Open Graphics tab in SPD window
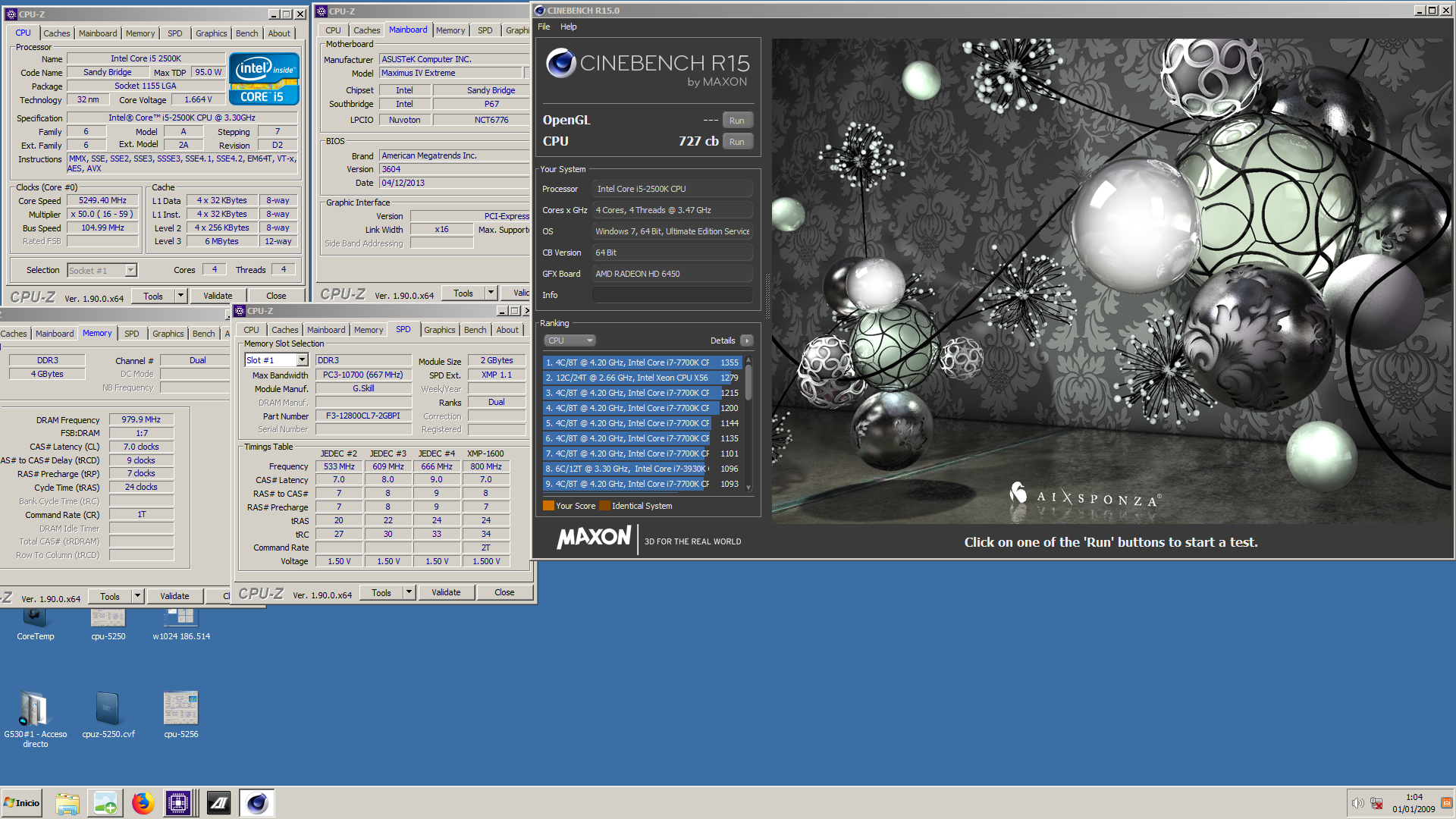Image resolution: width=1456 pixels, height=819 pixels. pos(440,330)
